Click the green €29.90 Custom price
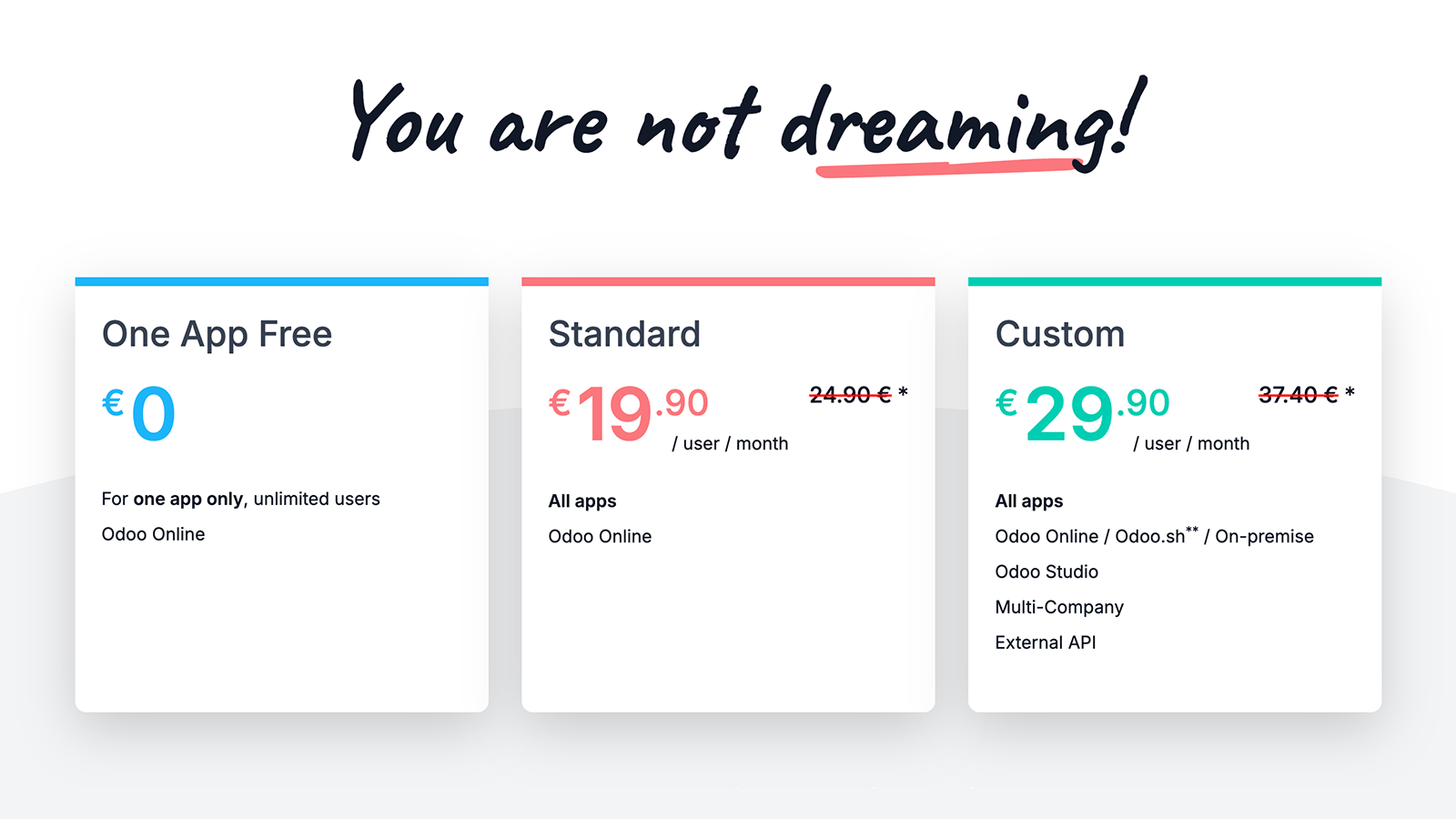The width and height of the screenshot is (1456, 819). (x=1082, y=413)
